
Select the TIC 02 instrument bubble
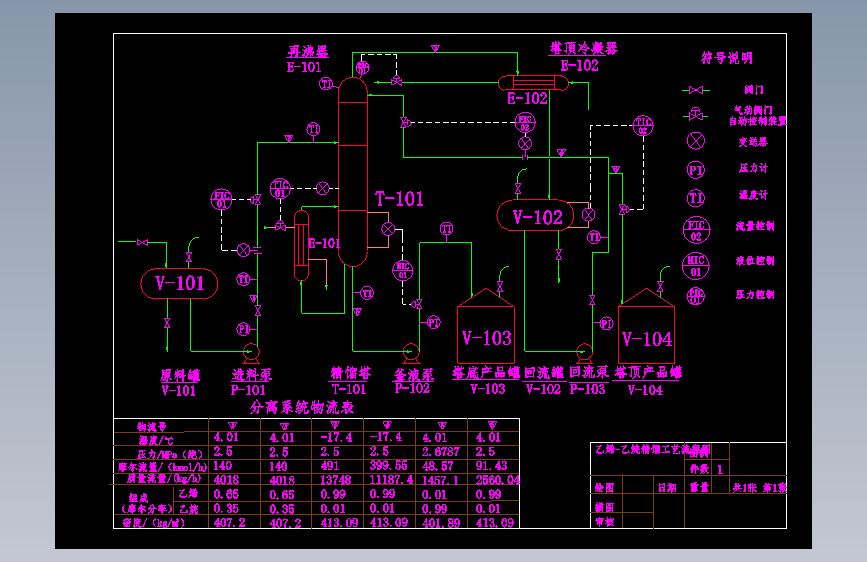click(x=643, y=126)
